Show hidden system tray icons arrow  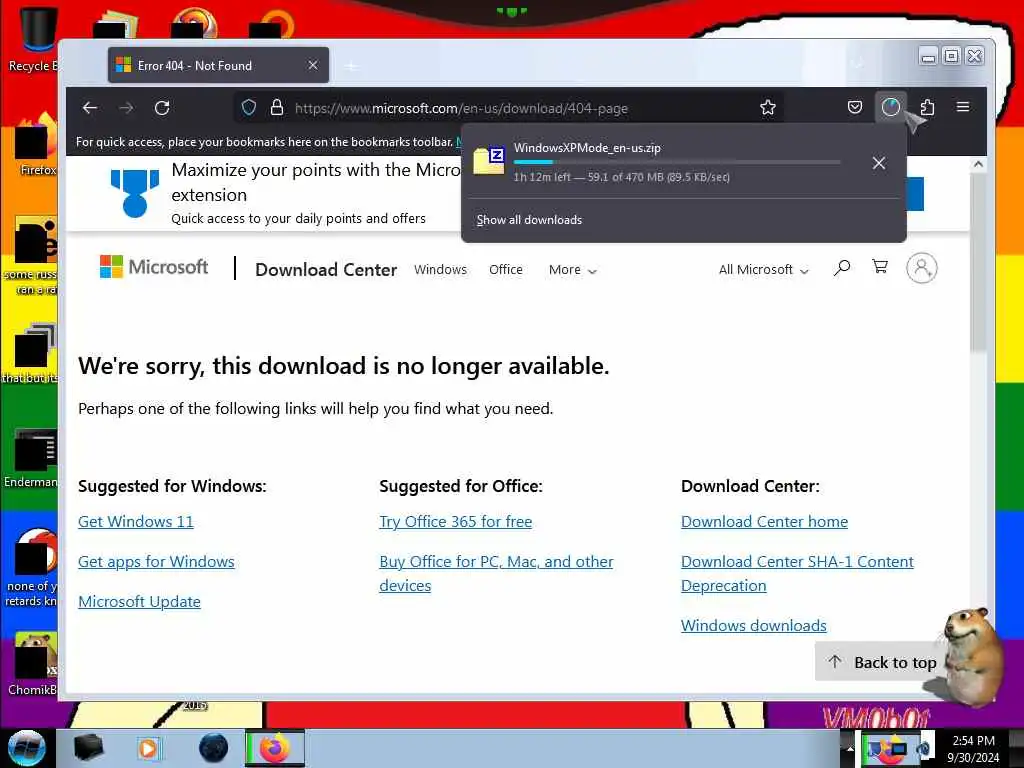click(x=850, y=748)
